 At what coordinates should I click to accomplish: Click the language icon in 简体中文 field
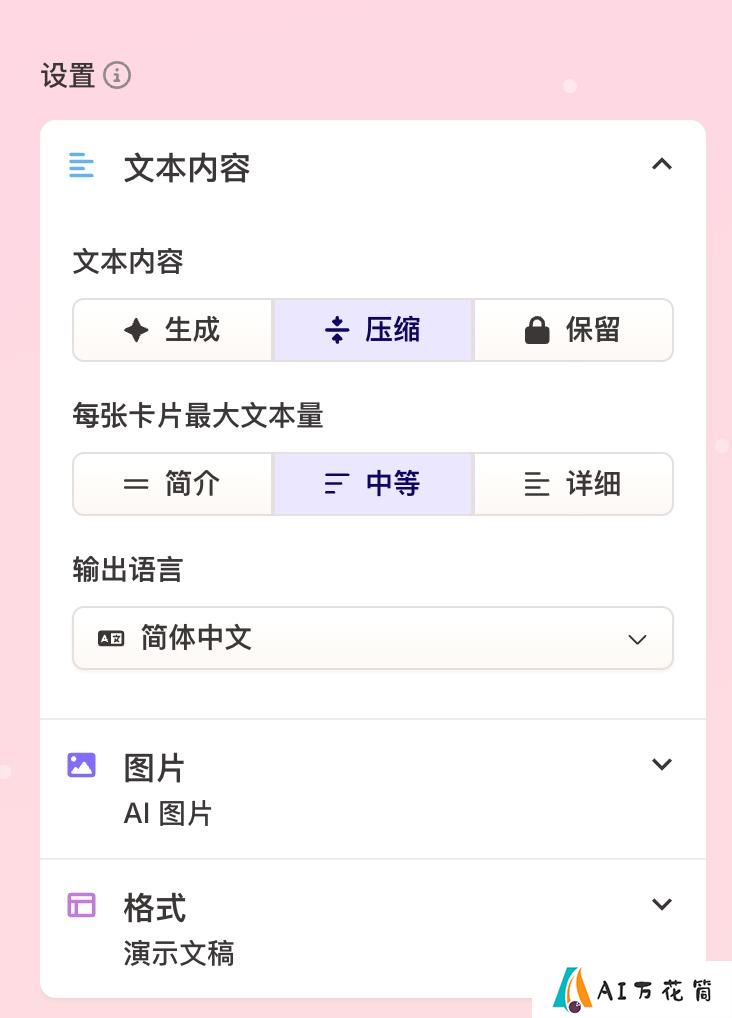tap(111, 639)
